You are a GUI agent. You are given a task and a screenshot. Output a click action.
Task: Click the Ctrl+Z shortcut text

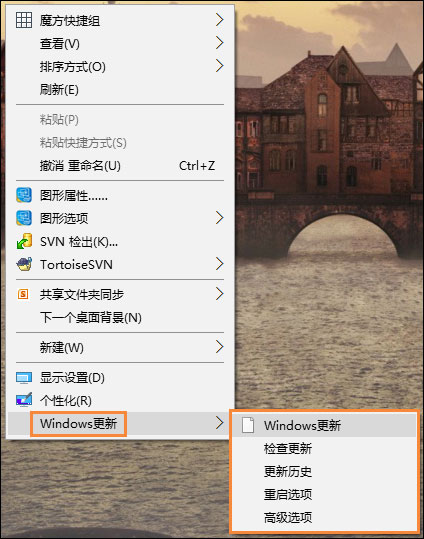(197, 166)
